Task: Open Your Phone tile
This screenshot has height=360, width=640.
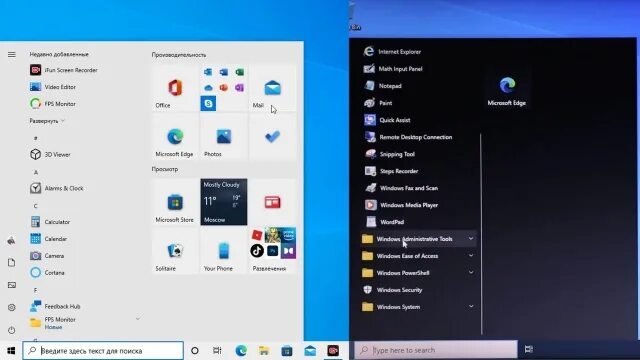Action: (224, 251)
